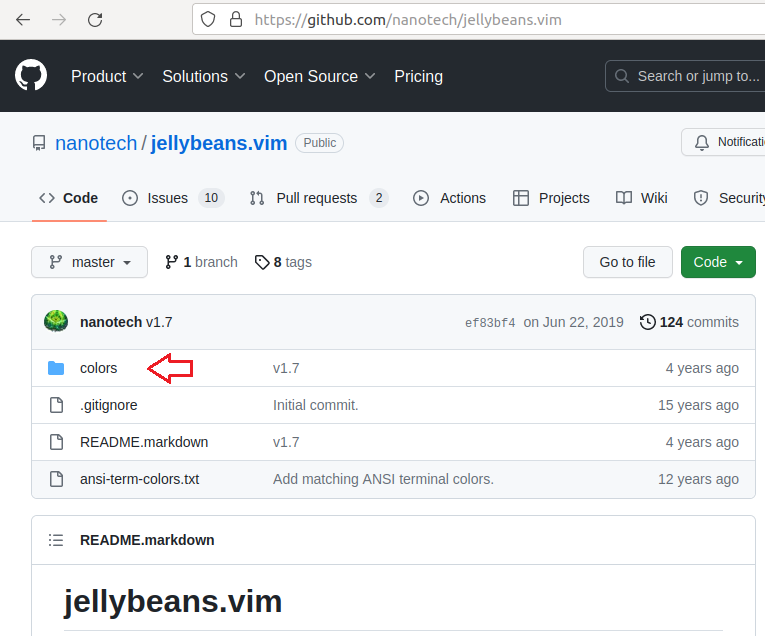Screen dimensions: 765x636
Task: Click the jellybeans.vim readme title heading
Action: tap(173, 602)
